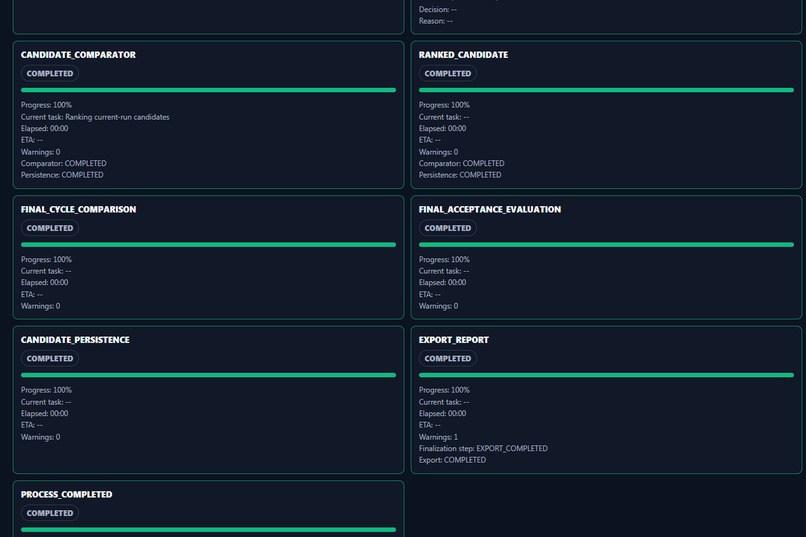Select 'Current task: Ranking current-run candidates' text
Image resolution: width=806 pixels, height=537 pixels.
click(x=95, y=117)
